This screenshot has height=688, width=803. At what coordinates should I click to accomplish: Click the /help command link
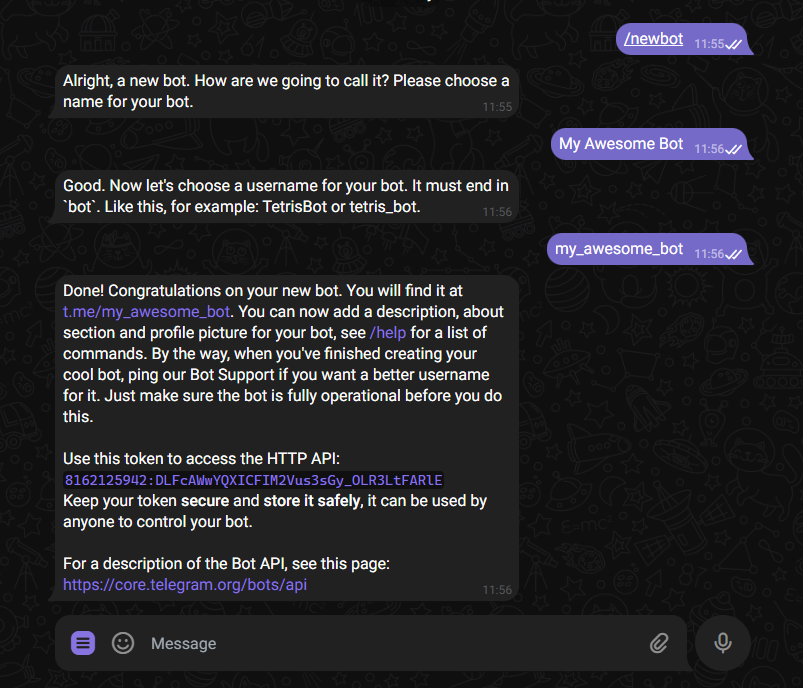tap(388, 332)
